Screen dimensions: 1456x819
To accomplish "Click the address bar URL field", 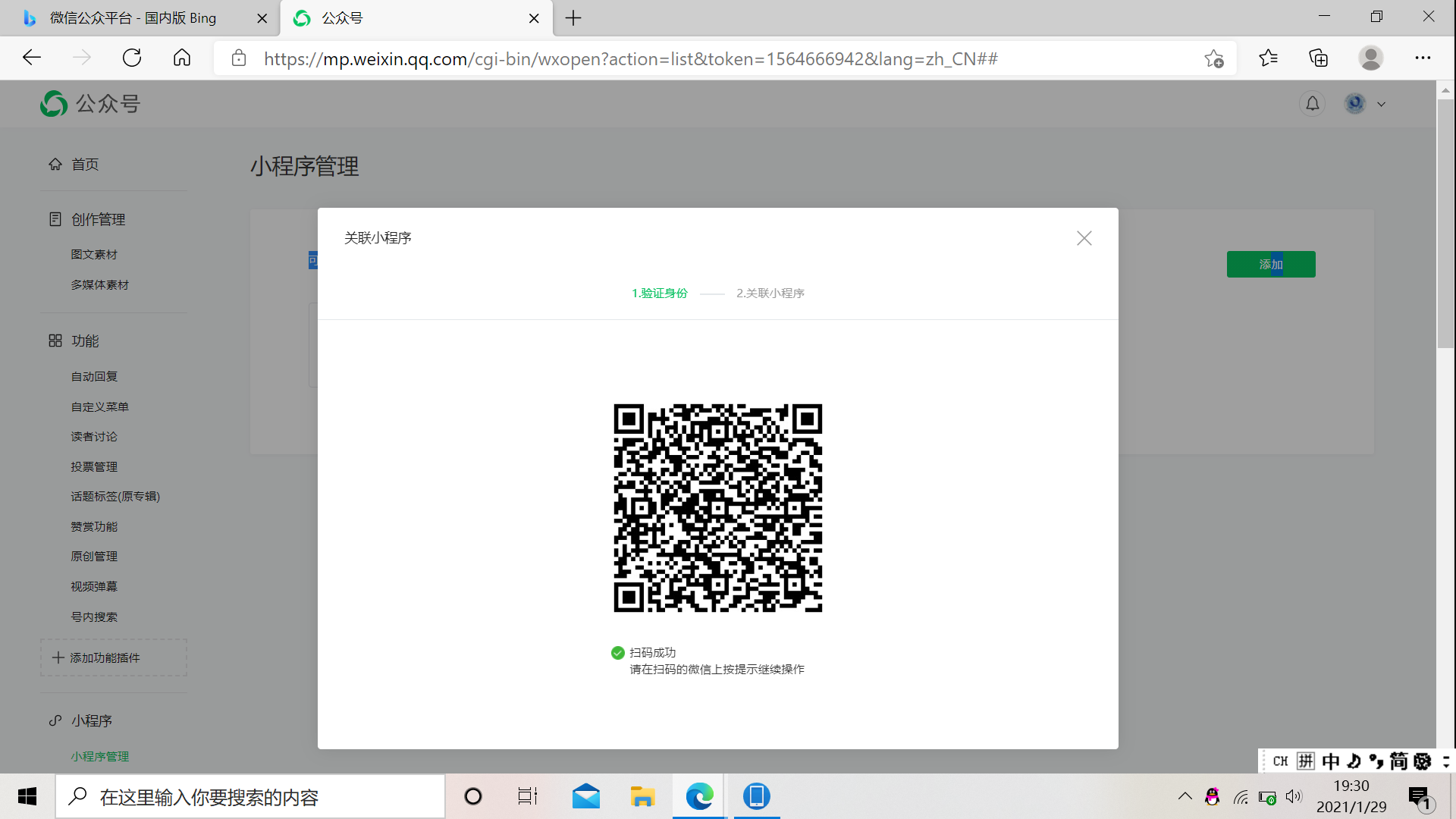I will click(629, 59).
